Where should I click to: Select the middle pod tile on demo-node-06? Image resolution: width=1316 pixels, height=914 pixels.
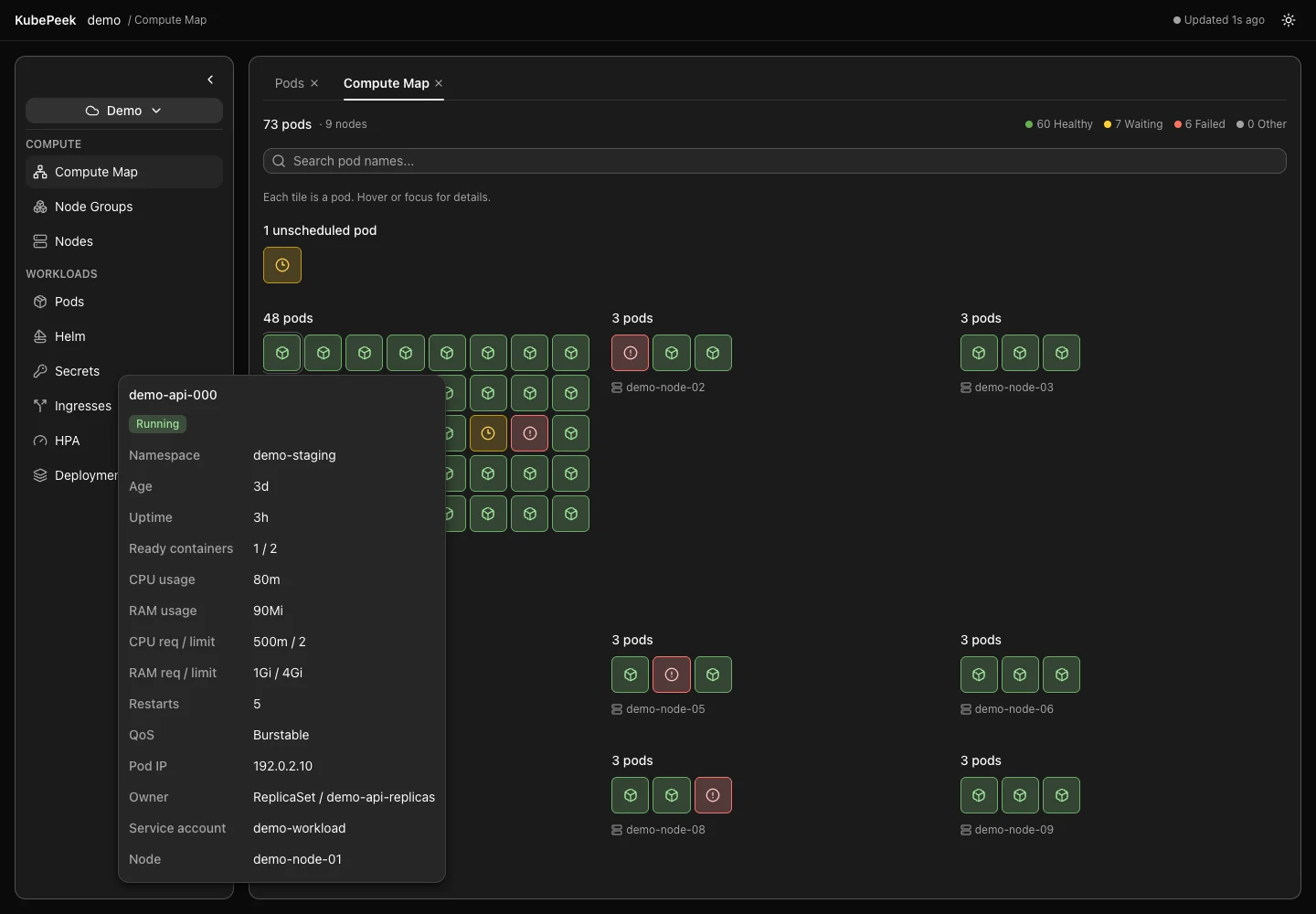tap(1020, 675)
